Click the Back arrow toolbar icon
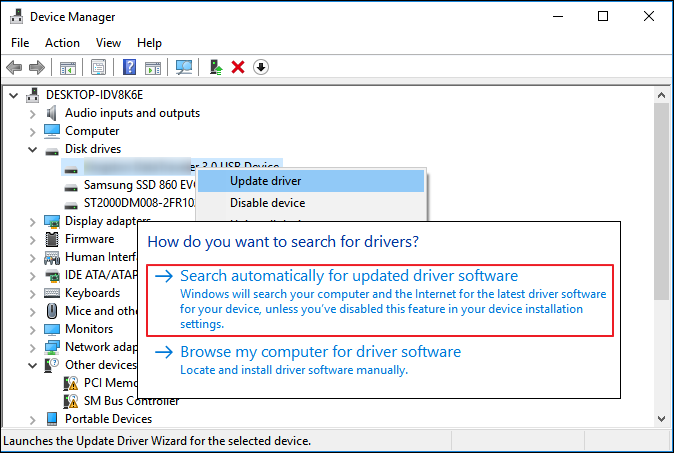674x453 pixels. [x=14, y=67]
